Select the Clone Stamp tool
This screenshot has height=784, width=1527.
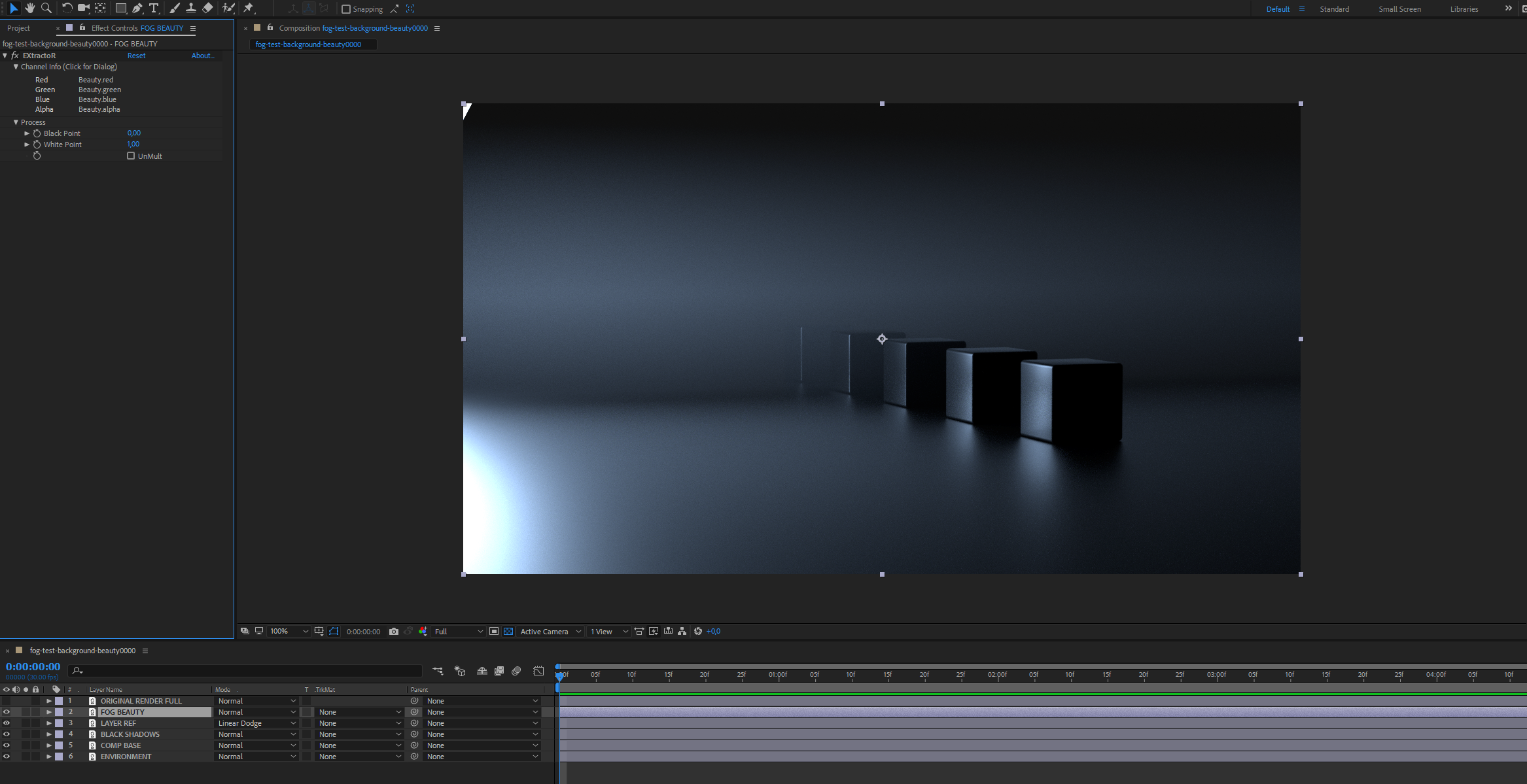190,8
